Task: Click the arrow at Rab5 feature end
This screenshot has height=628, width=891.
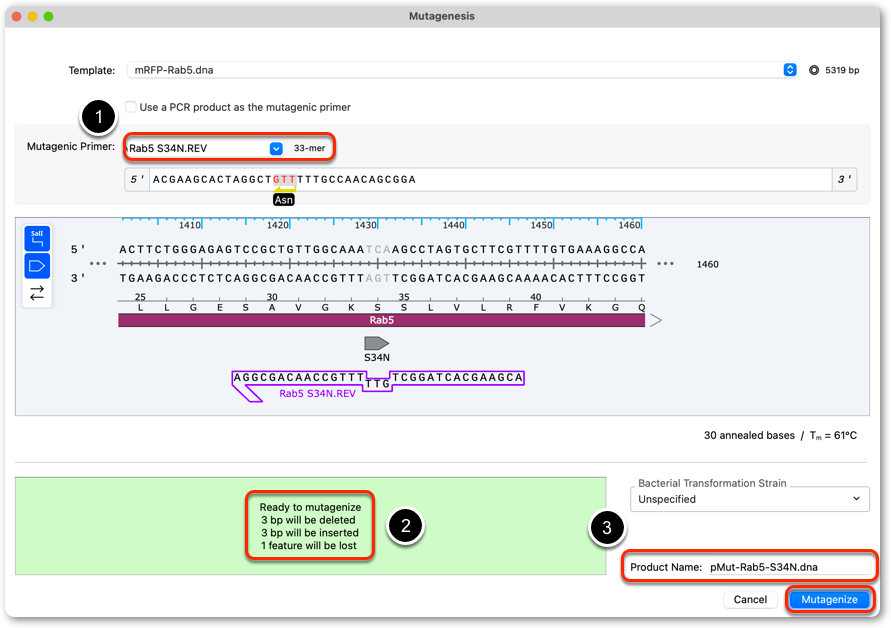Action: pos(656,321)
